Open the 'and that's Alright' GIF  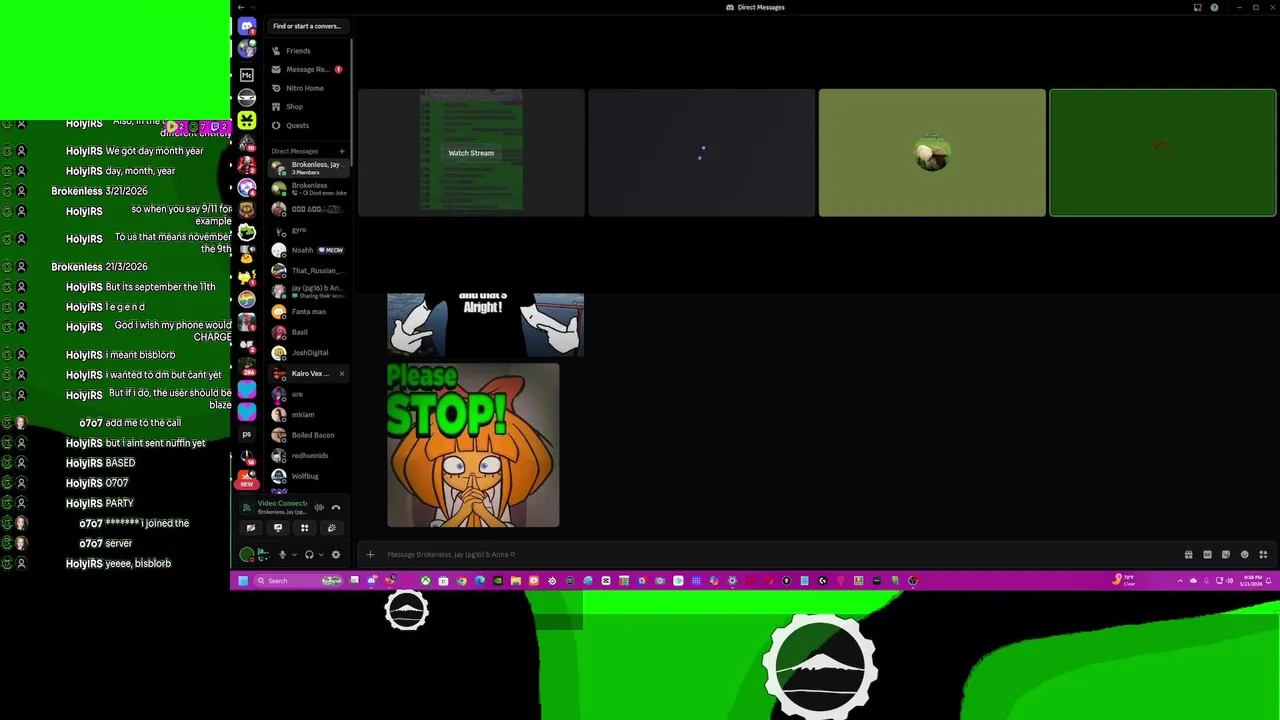pyautogui.click(x=485, y=324)
